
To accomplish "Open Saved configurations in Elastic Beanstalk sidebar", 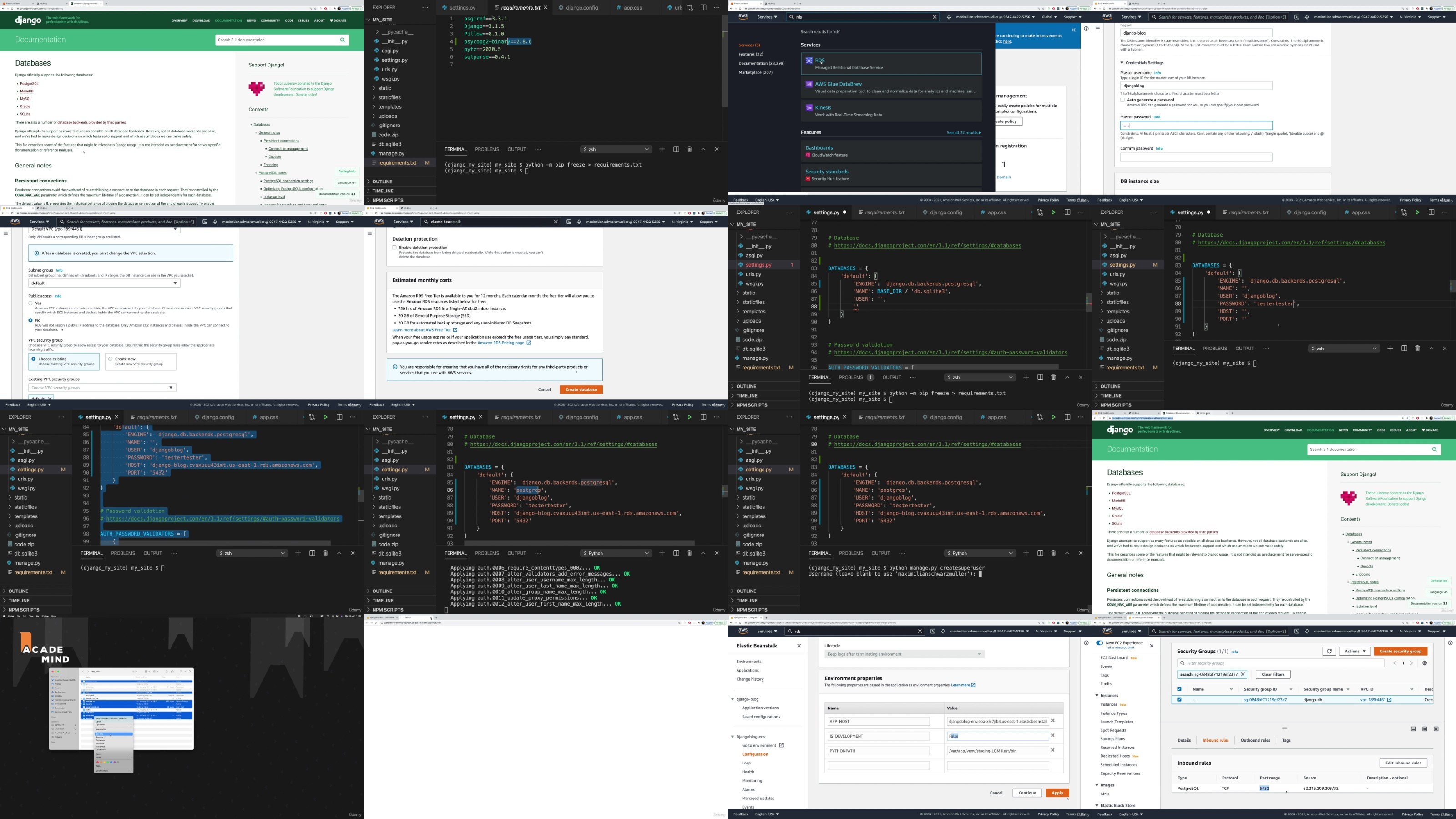I will 760,717.
